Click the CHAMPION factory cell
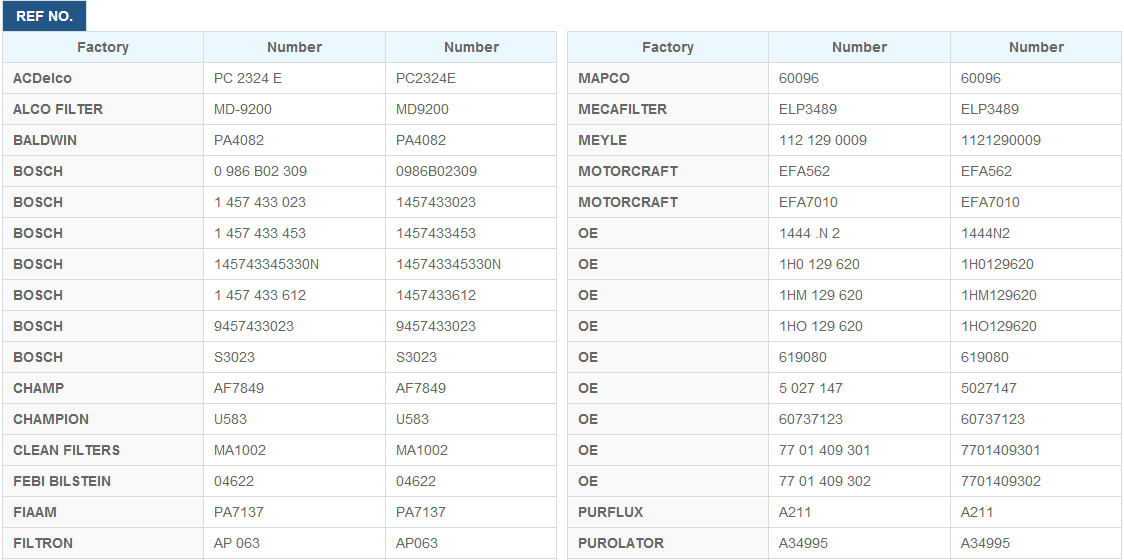The width and height of the screenshot is (1124, 560). tap(51, 419)
